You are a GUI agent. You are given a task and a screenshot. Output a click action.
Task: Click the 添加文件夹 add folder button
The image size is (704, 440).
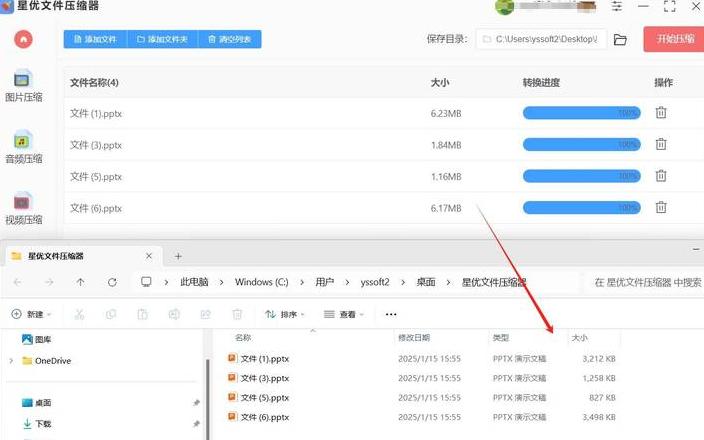point(163,40)
